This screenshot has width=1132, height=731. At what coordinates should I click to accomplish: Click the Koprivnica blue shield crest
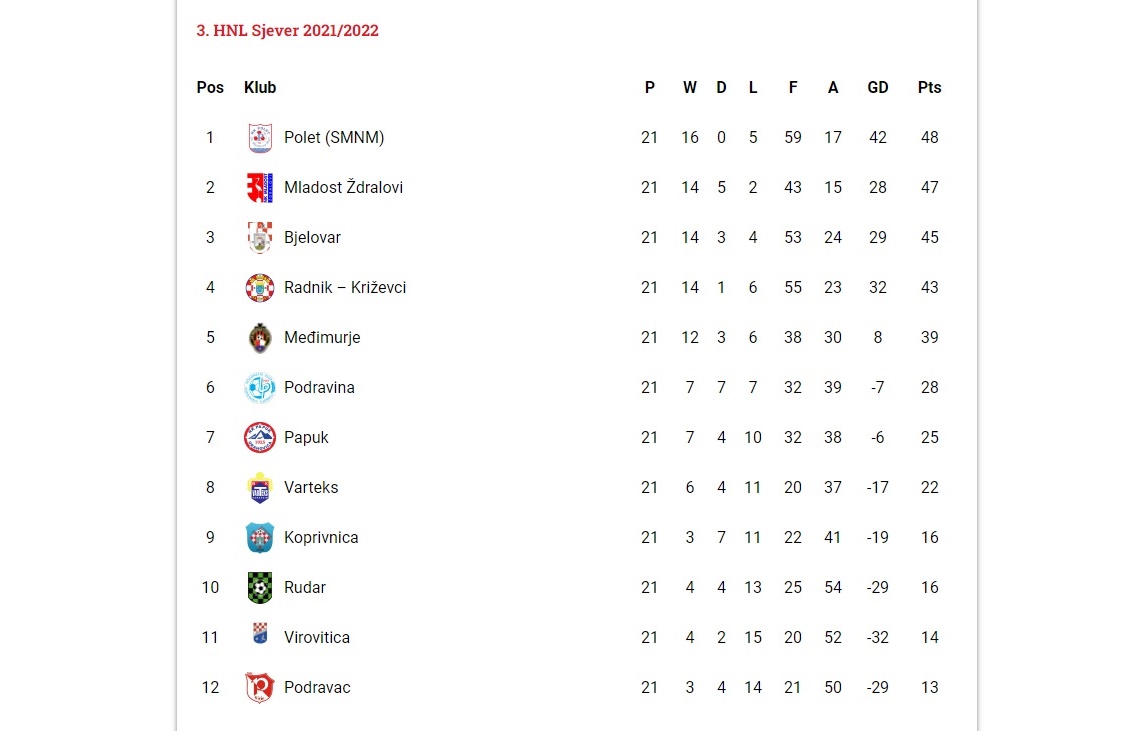pos(260,538)
